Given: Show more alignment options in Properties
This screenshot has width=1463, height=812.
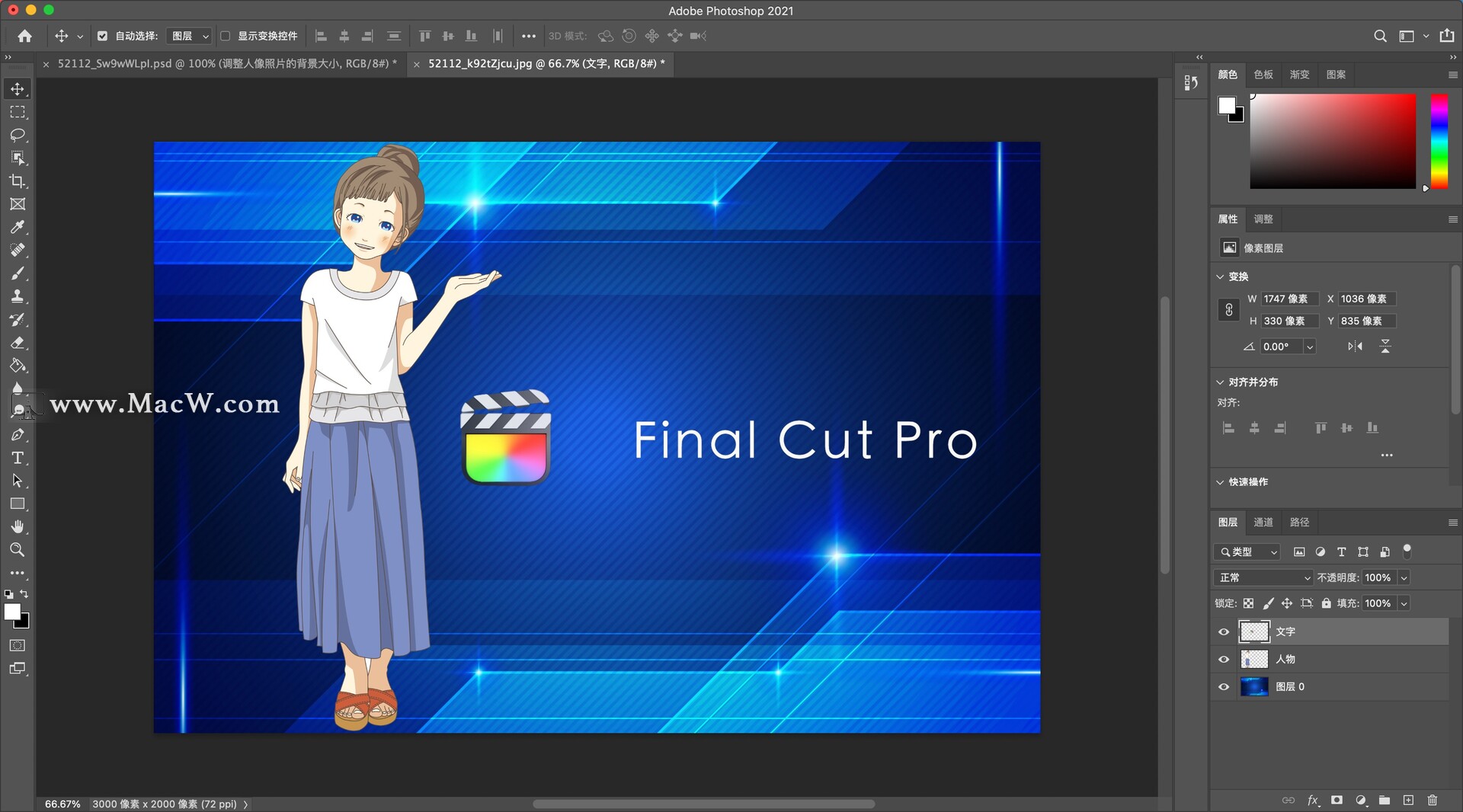Looking at the screenshot, I should 1387,456.
